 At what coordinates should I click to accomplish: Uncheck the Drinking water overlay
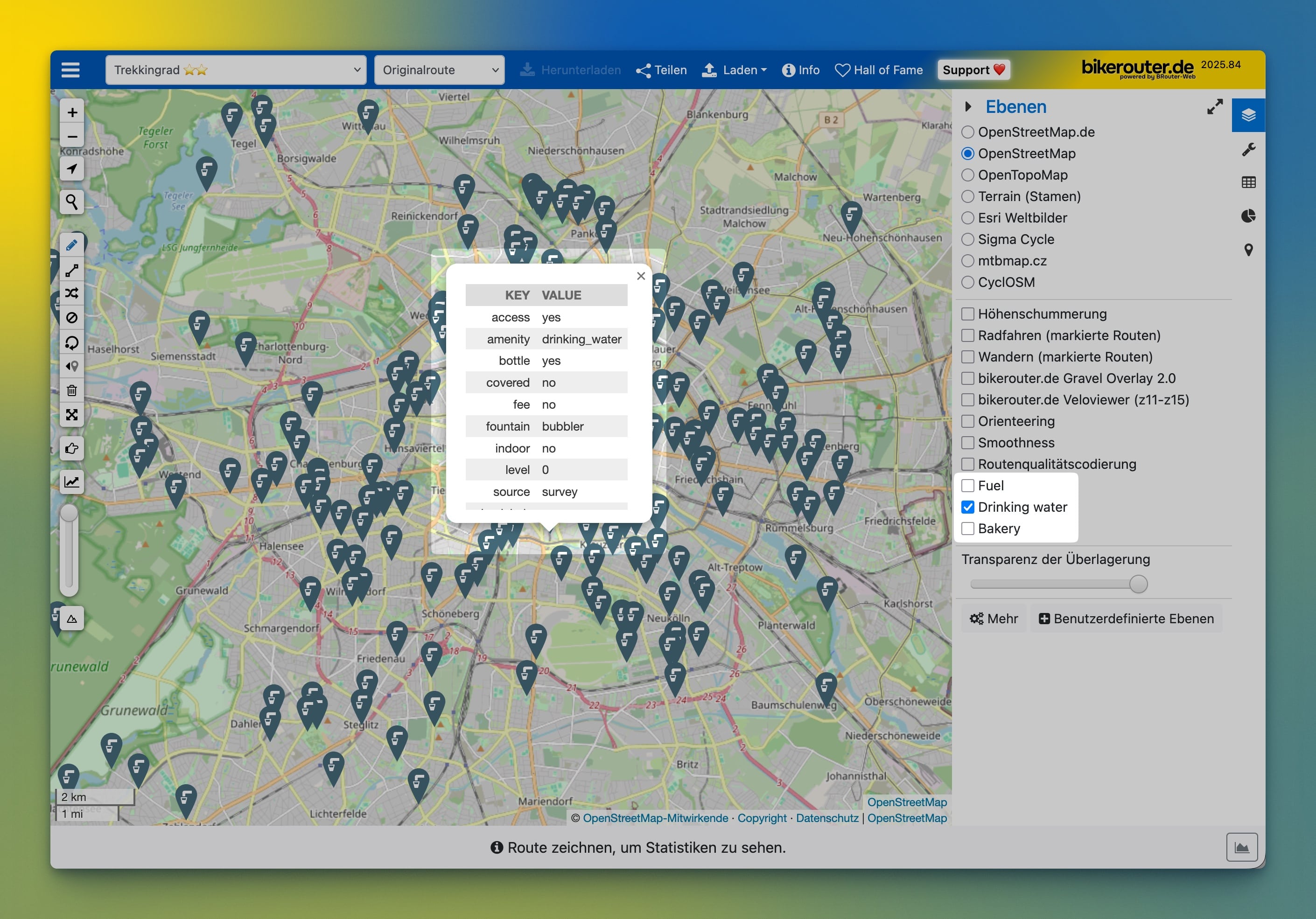click(x=967, y=507)
